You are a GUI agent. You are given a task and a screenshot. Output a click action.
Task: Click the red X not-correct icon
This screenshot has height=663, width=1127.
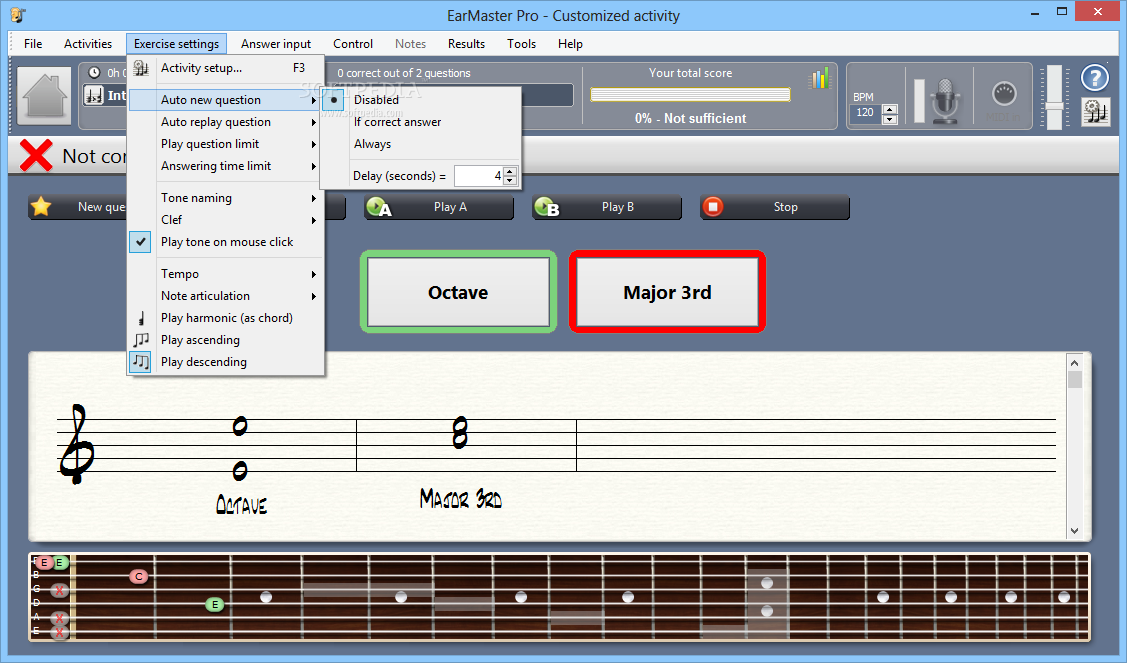point(36,155)
